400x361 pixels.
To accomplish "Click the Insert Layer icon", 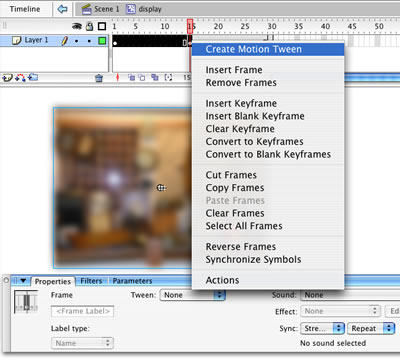I will [7, 78].
